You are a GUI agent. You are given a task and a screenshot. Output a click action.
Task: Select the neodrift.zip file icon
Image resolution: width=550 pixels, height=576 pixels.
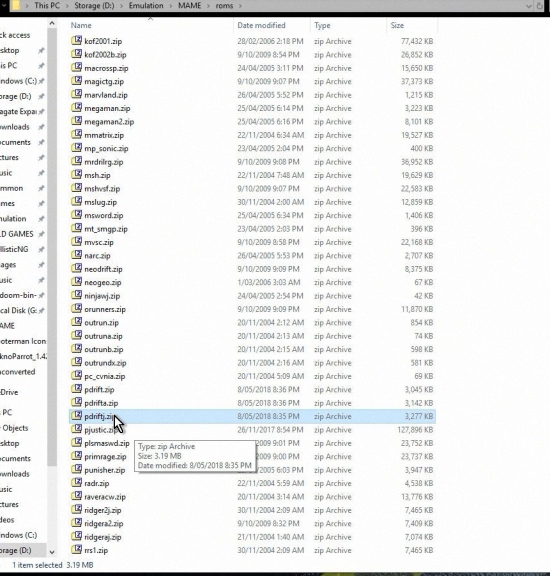pyautogui.click(x=76, y=269)
